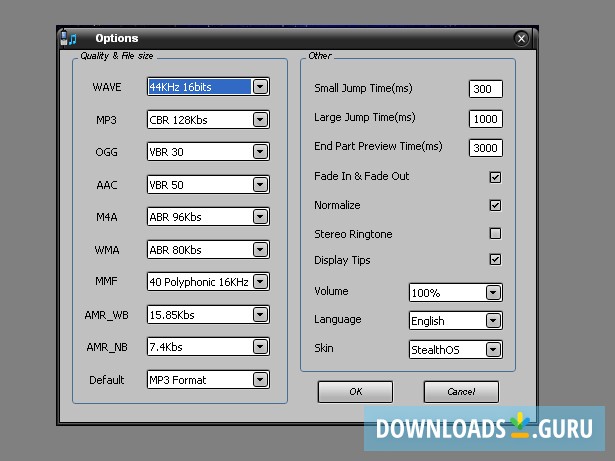
Task: Enable the Stereo Ringtone checkbox
Action: click(x=495, y=234)
